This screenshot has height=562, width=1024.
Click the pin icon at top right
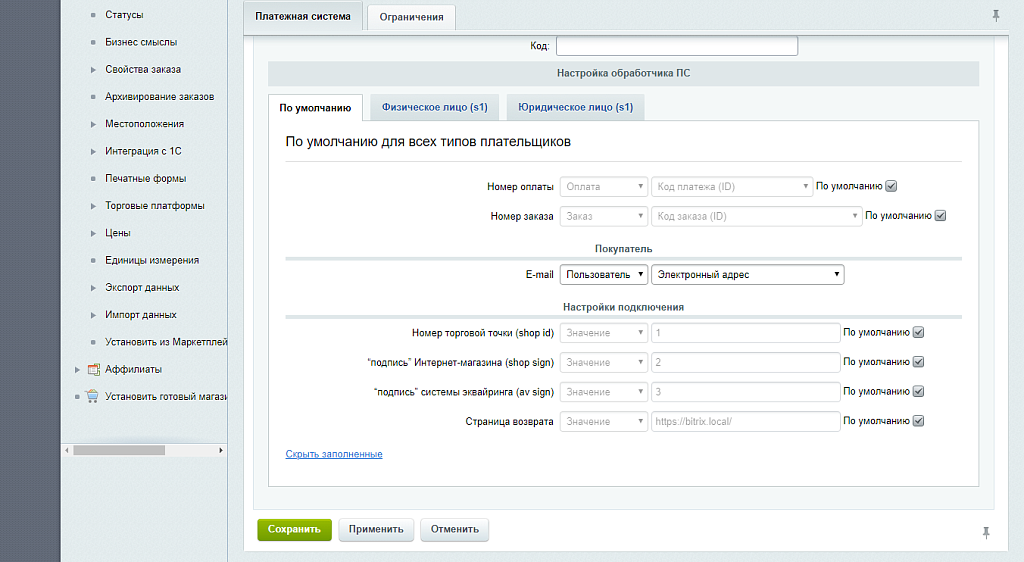pos(995,15)
